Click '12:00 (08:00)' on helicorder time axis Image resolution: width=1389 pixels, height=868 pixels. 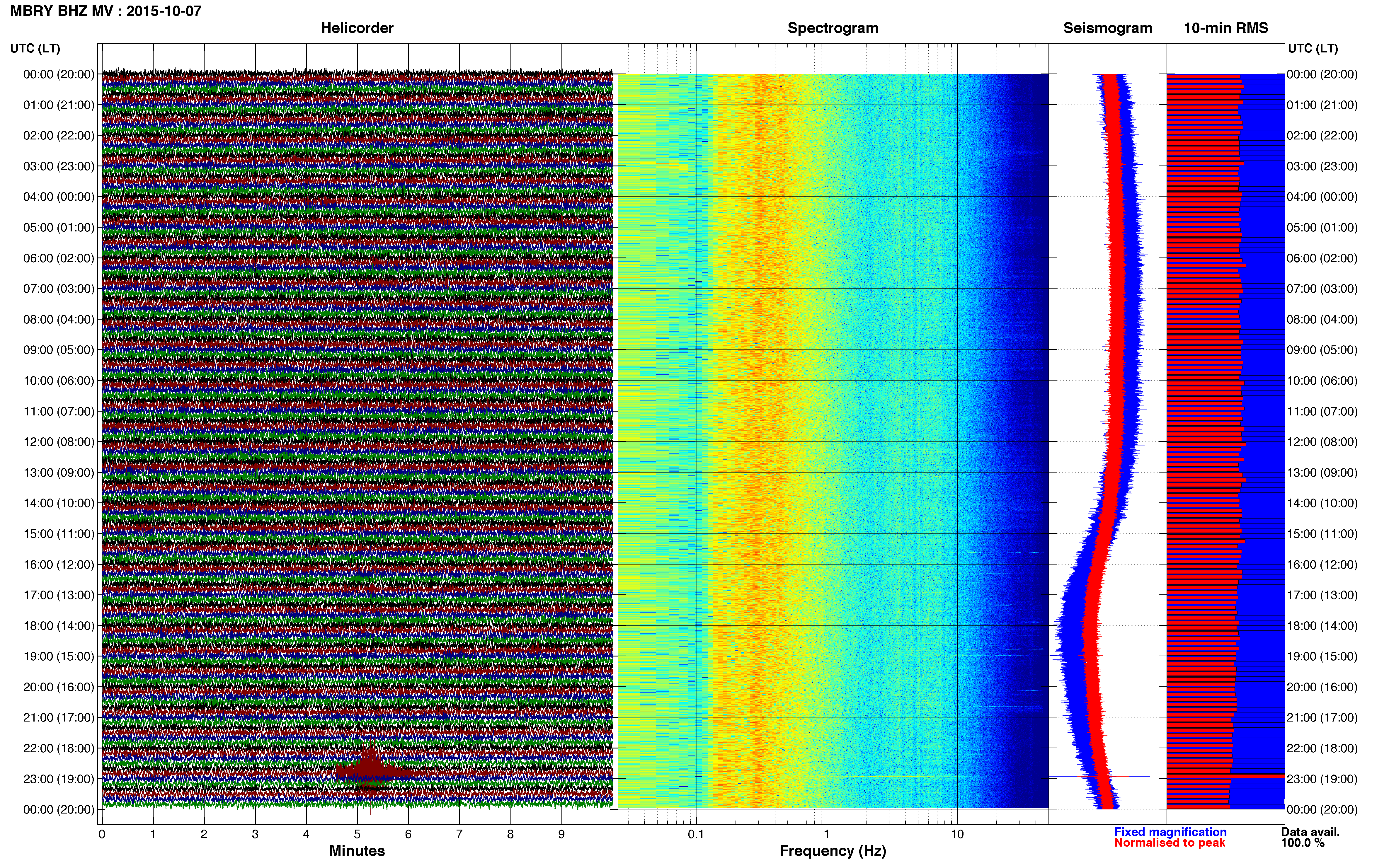(59, 442)
